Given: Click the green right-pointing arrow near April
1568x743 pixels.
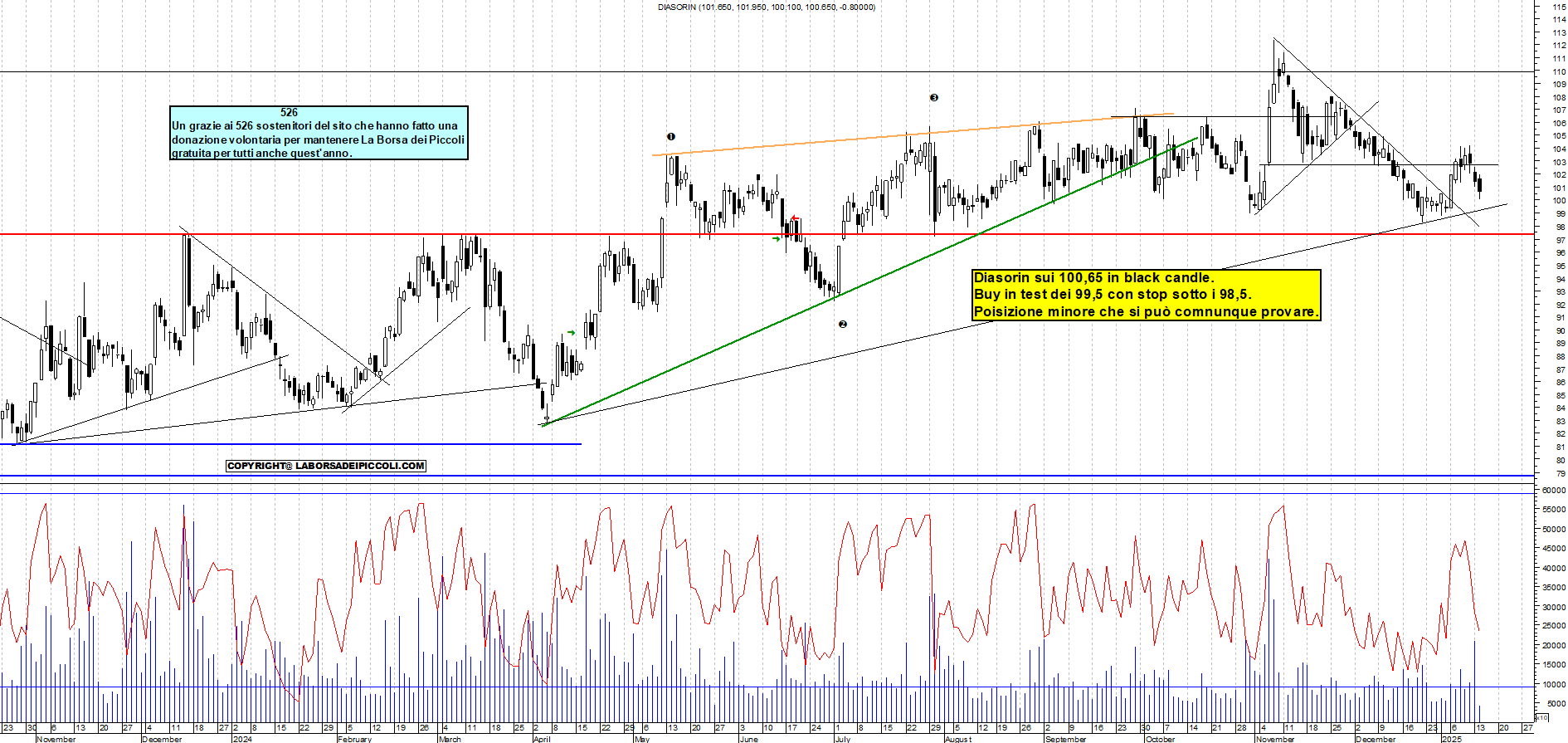Looking at the screenshot, I should click(x=571, y=333).
